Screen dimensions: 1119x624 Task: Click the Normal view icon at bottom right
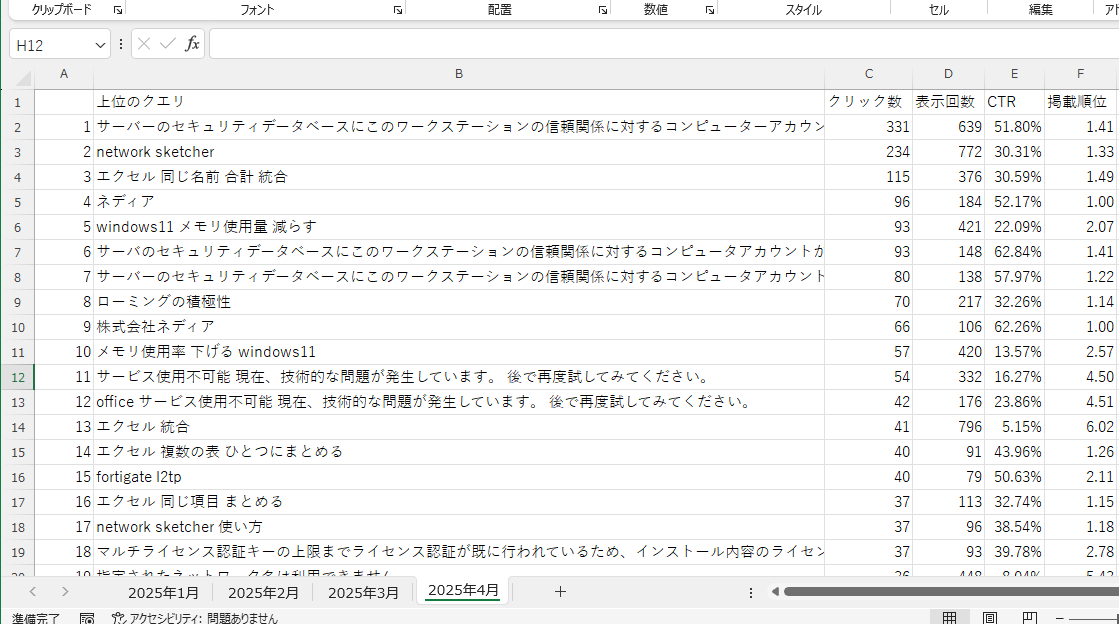(950, 616)
